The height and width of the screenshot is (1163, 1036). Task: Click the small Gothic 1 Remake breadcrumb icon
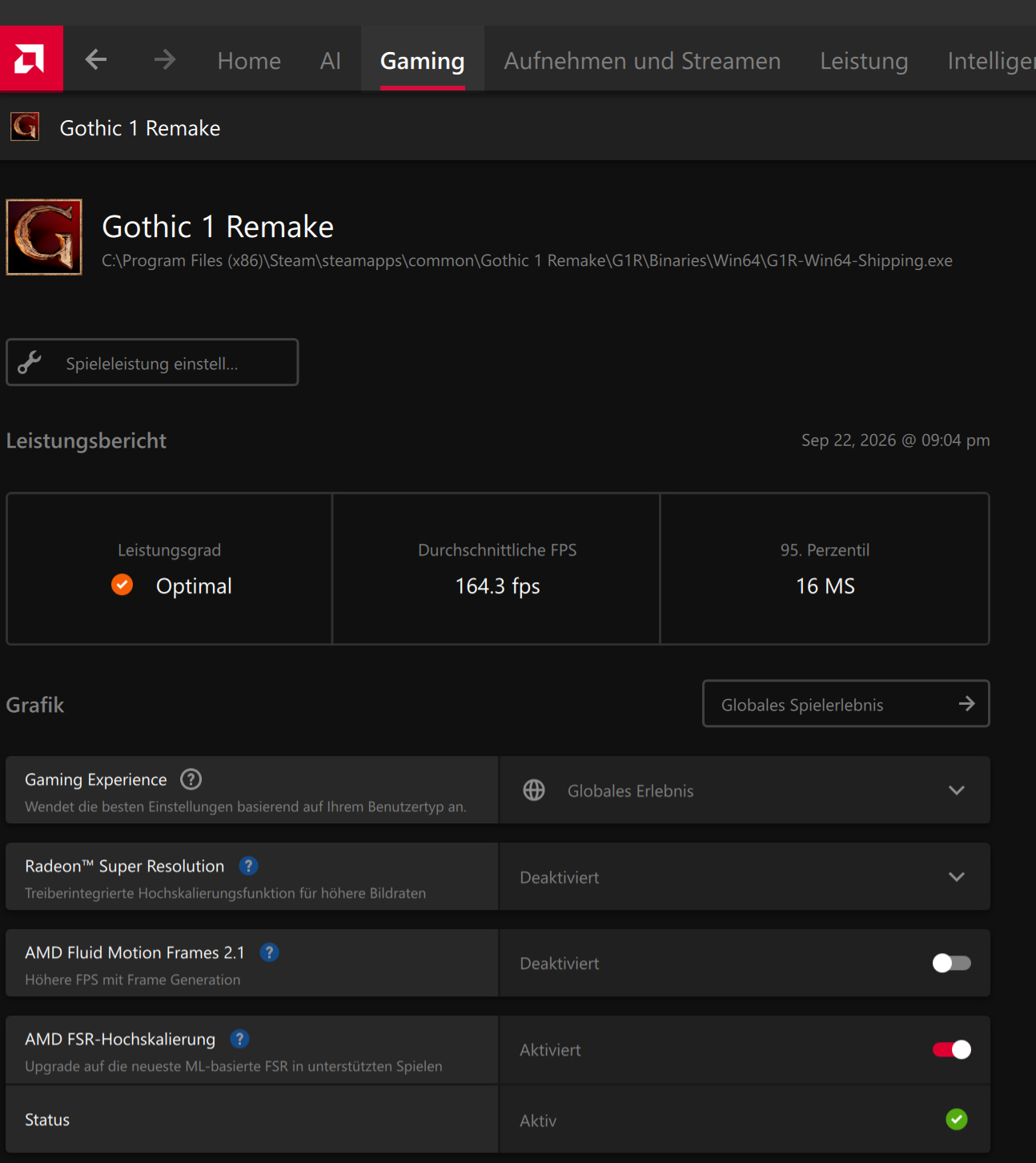[x=25, y=127]
